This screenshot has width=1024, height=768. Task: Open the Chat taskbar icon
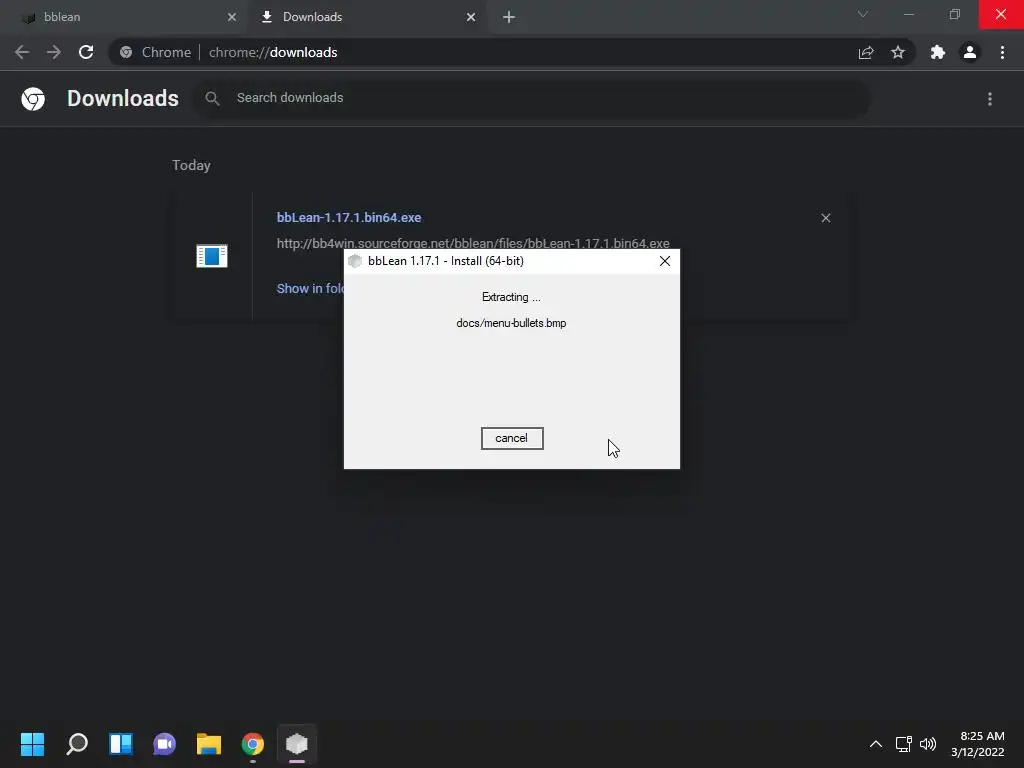165,744
